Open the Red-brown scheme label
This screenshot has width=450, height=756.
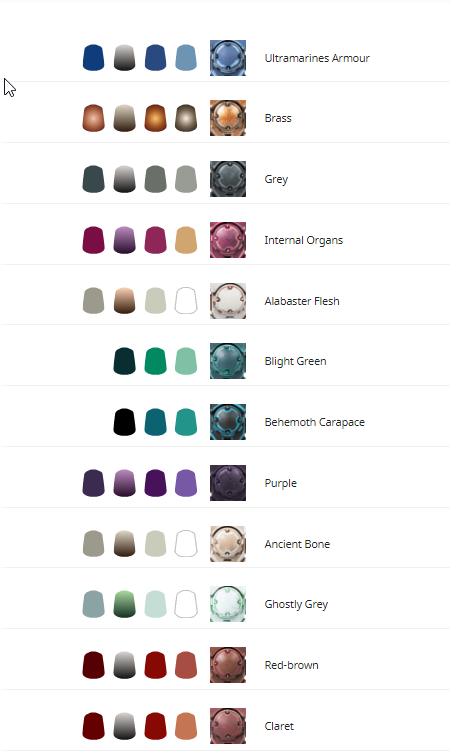pyautogui.click(x=291, y=665)
